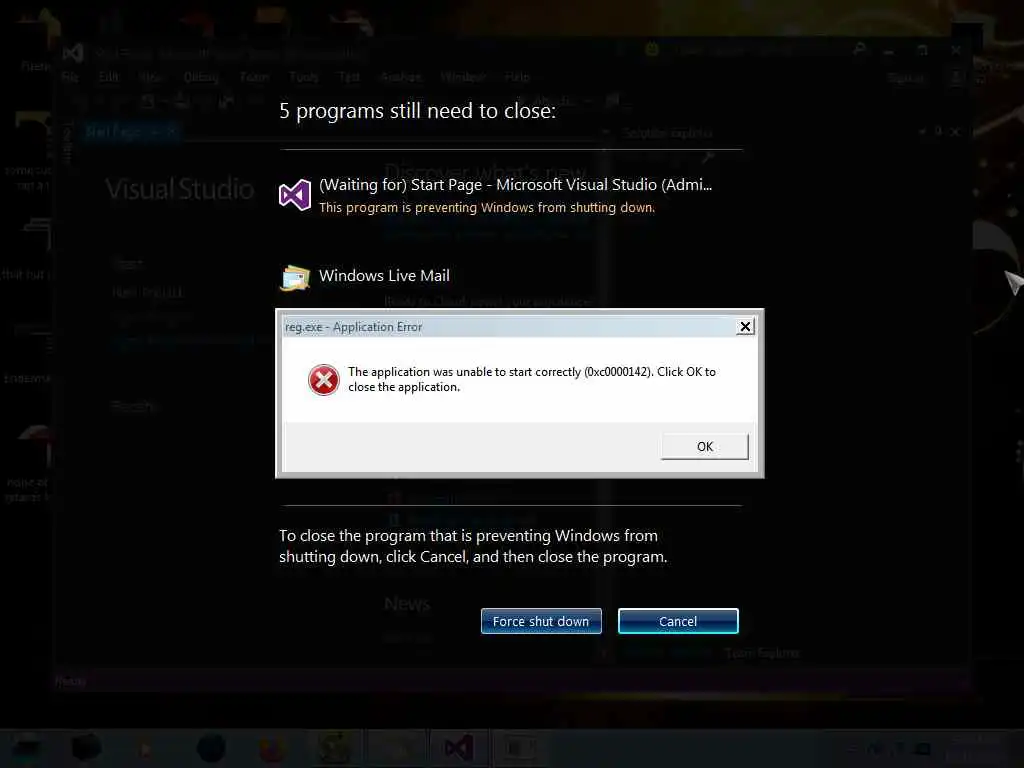Select the Visual Studio icon in program list
Image resolution: width=1024 pixels, height=768 pixels.
[295, 195]
